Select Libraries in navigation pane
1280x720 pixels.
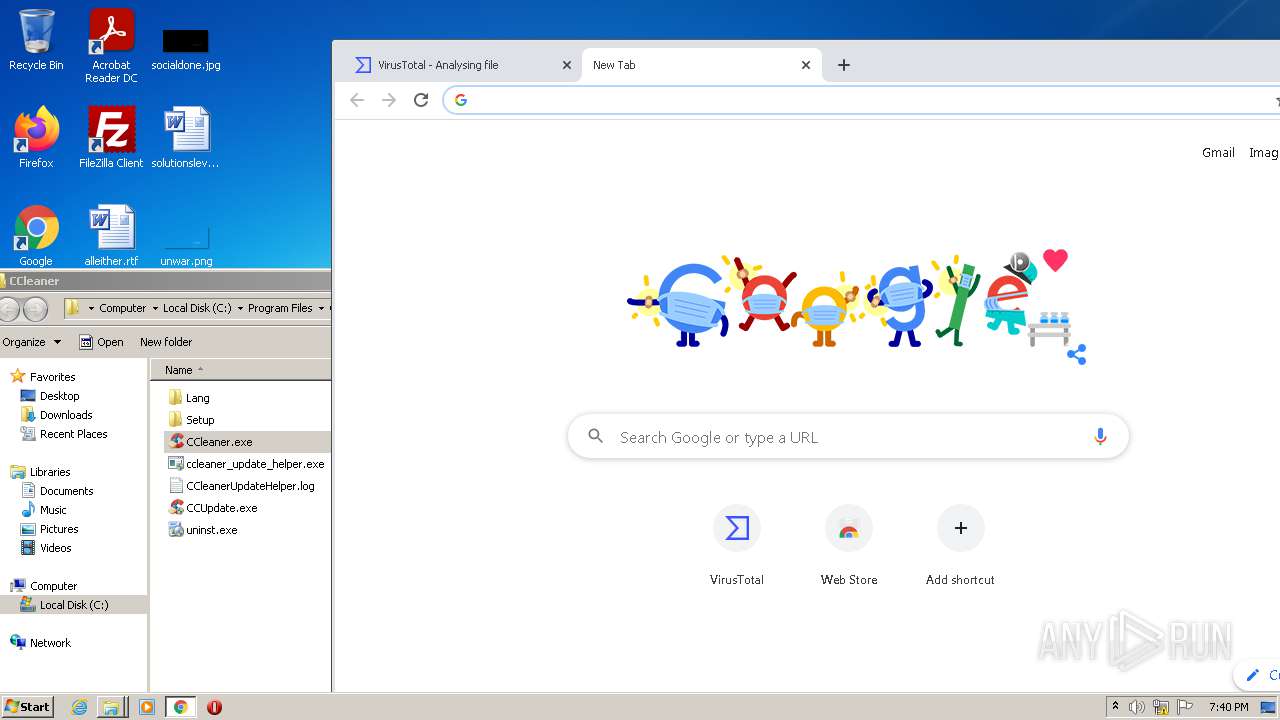[x=40, y=472]
